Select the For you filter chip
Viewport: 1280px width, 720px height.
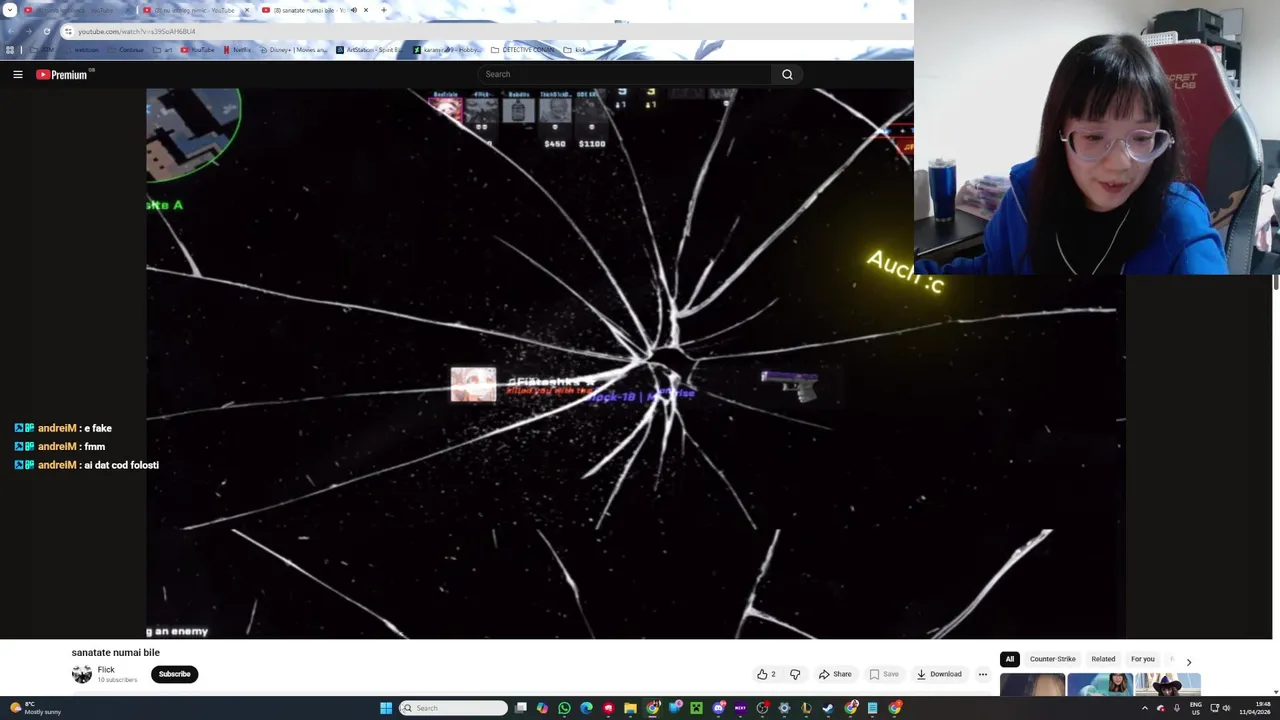tap(1142, 659)
